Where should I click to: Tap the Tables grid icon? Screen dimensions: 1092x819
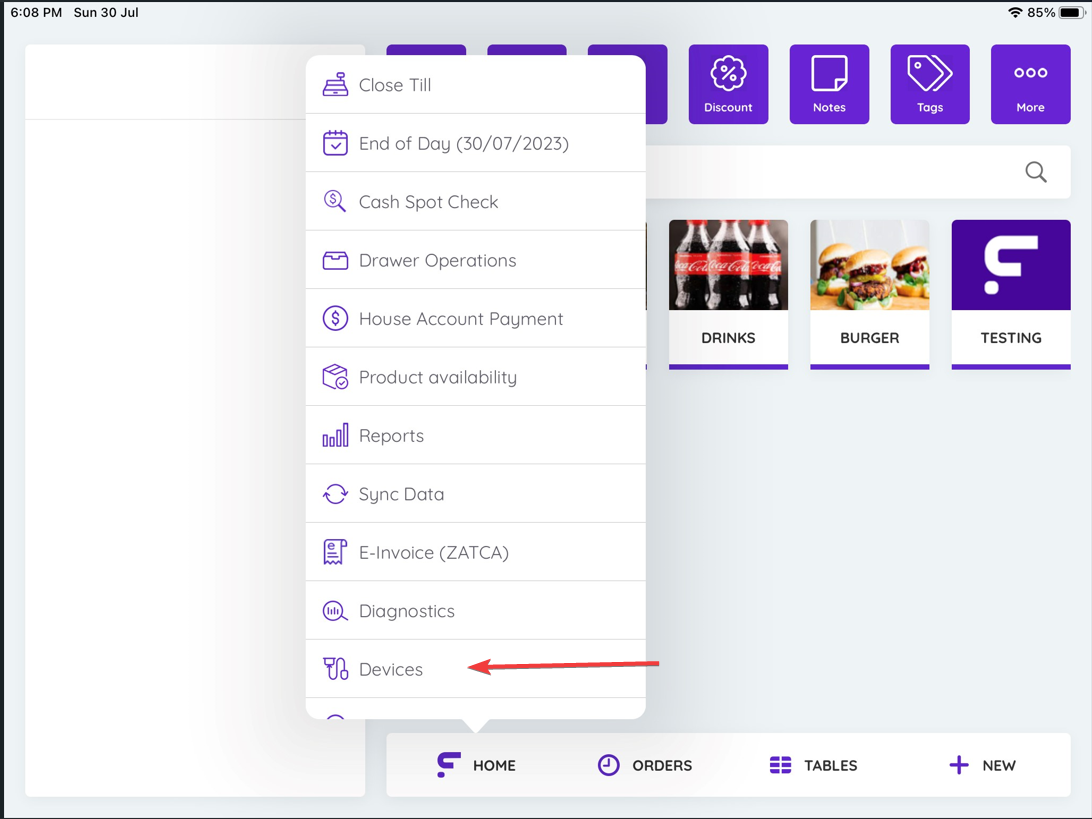(x=781, y=765)
